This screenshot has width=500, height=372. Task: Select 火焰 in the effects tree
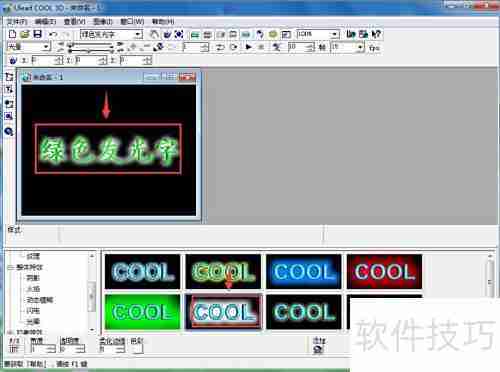coord(33,289)
